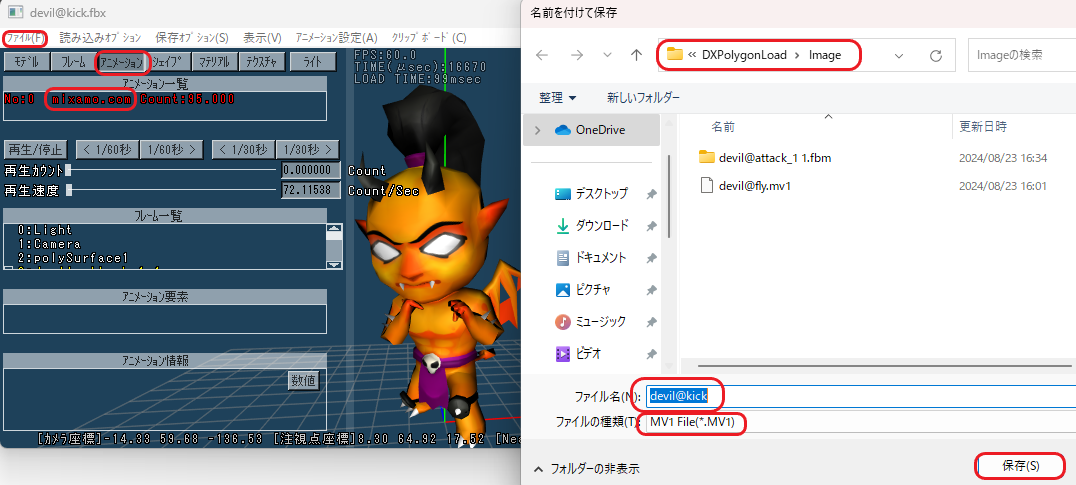Image resolution: width=1076 pixels, height=485 pixels.
Task: Step back with the < 1/30秒 button
Action: tap(244, 149)
